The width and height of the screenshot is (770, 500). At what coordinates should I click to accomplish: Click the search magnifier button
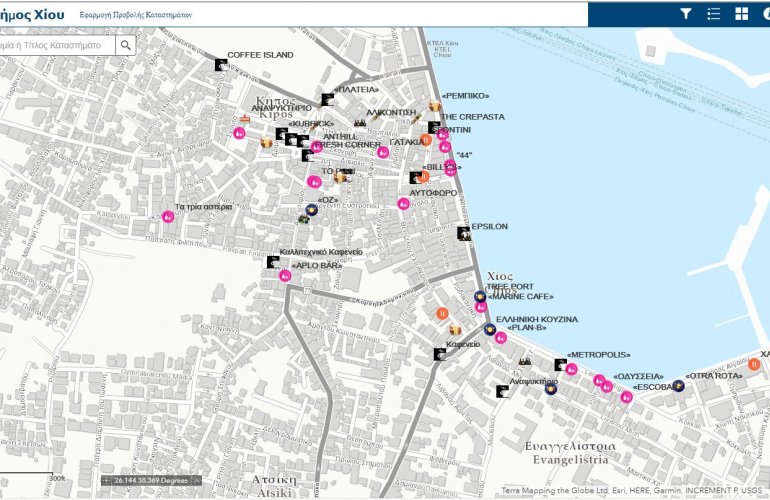(x=126, y=45)
